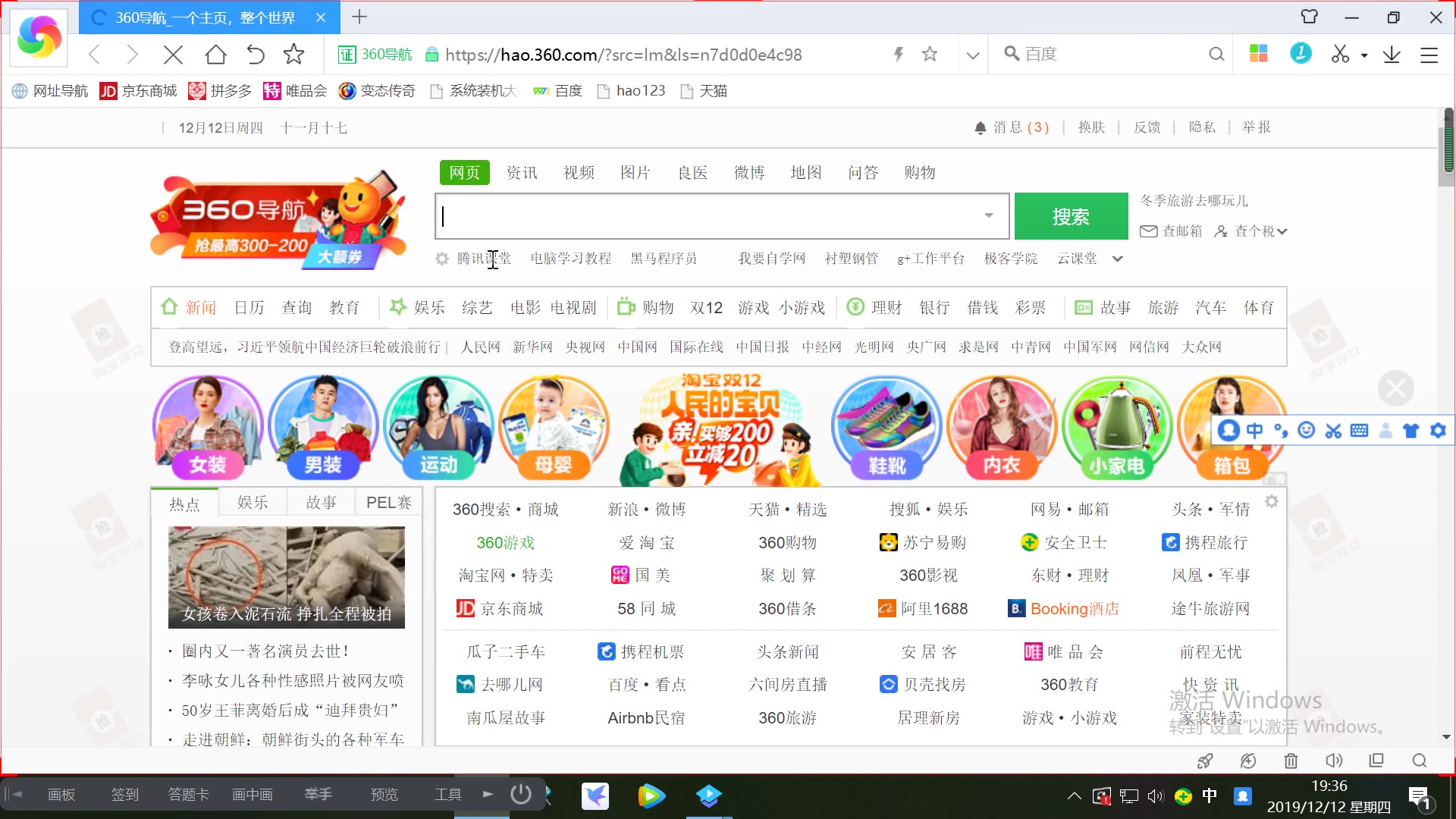Screen dimensions: 1456x819
Task: Toggle 中 language mode on floating IME bar
Action: [x=1255, y=431]
